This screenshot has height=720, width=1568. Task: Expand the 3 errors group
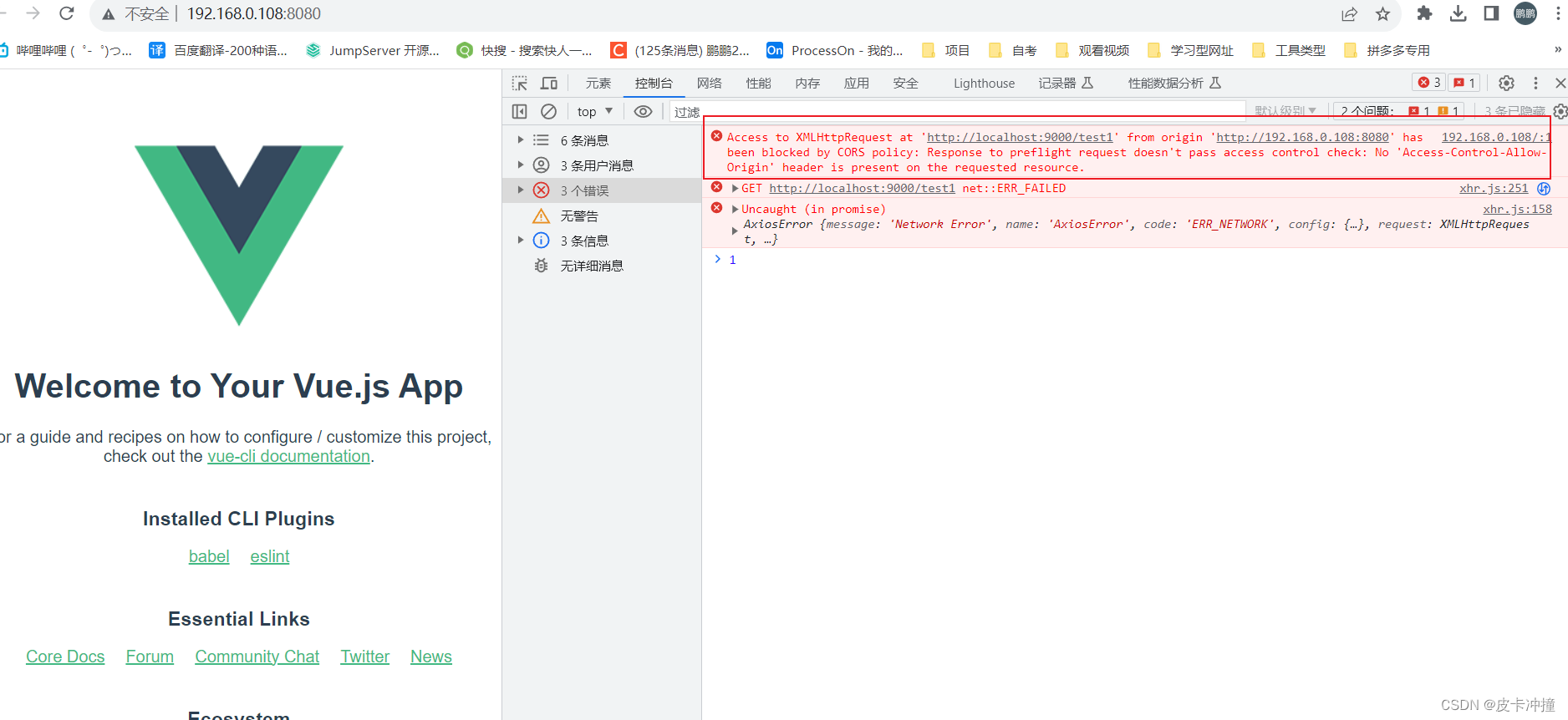coord(521,190)
